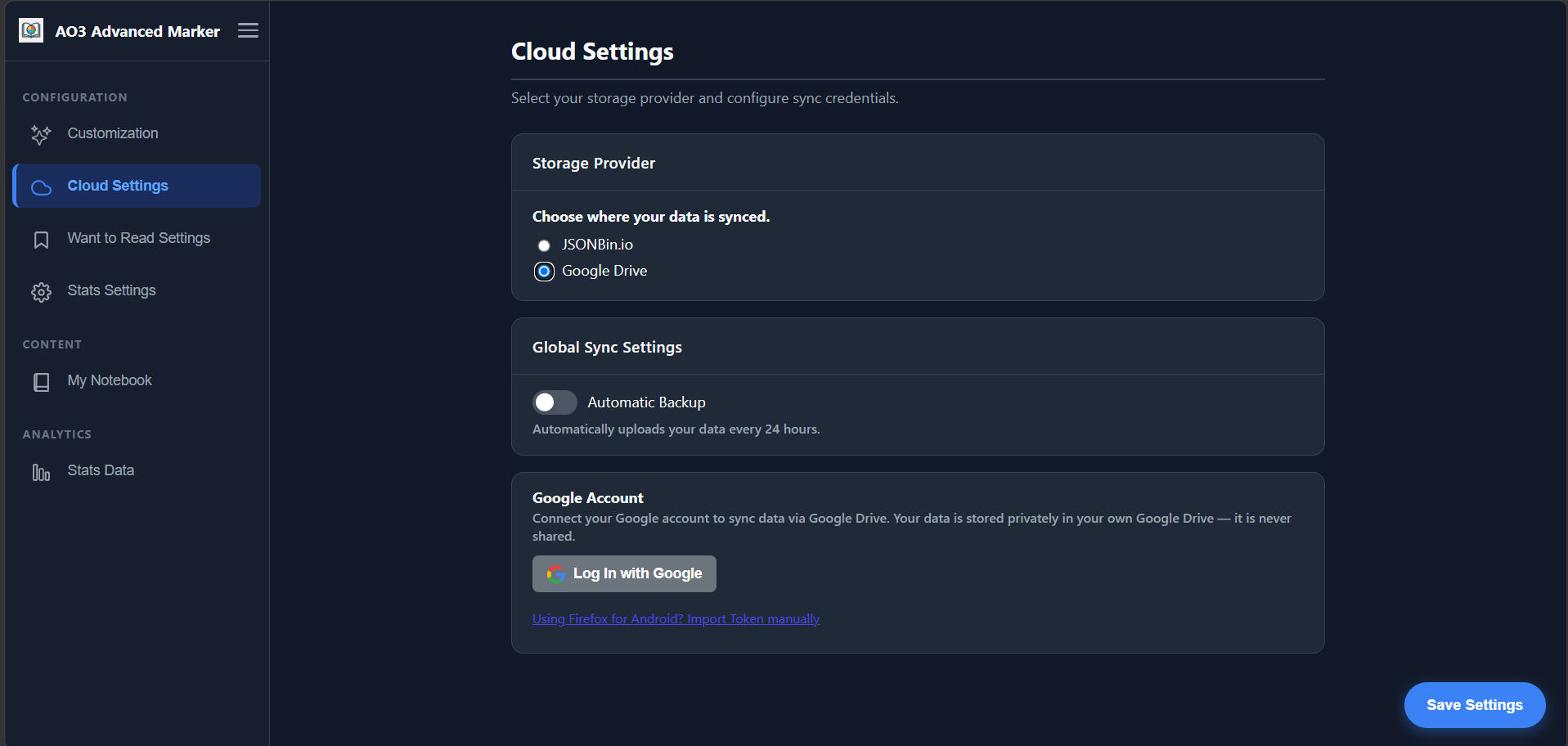The image size is (1568, 746).
Task: Click the Customization sparkle icon
Action: click(x=41, y=134)
